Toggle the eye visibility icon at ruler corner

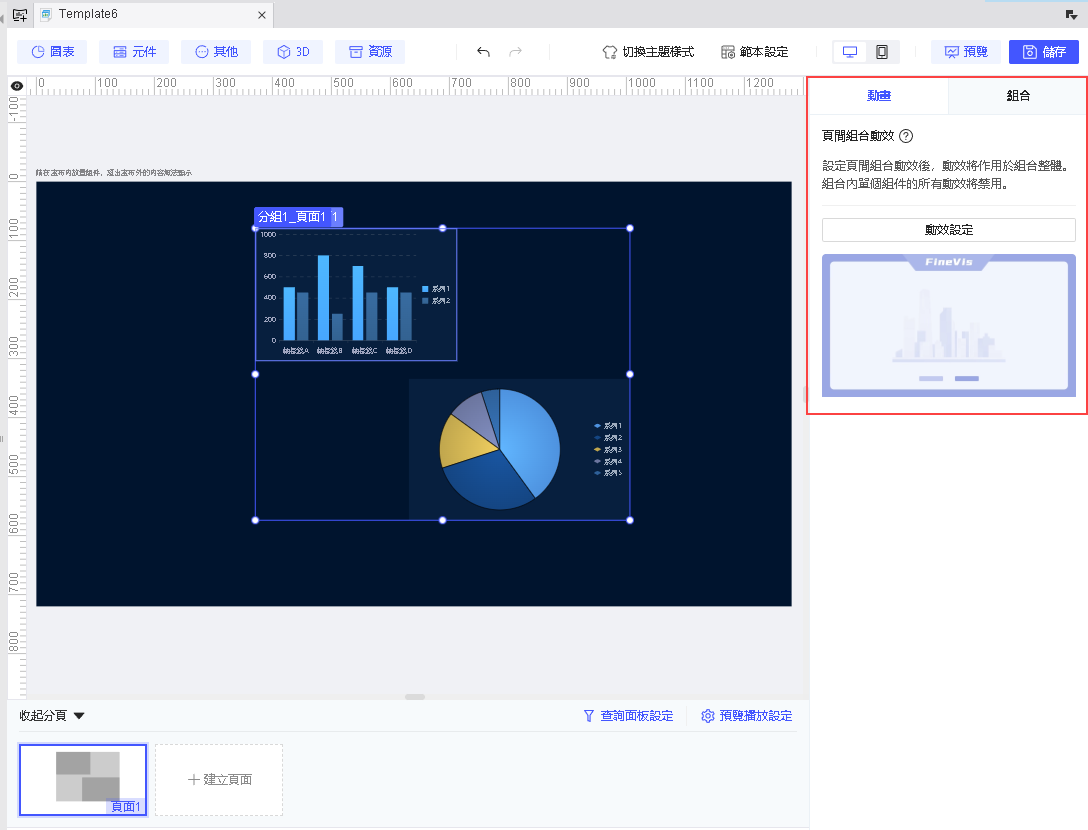[17, 86]
